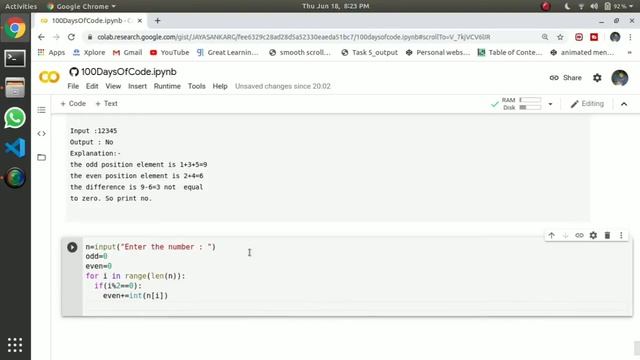Move cell up with arrow icon
Viewport: 640px width, 360px height.
pyautogui.click(x=551, y=236)
